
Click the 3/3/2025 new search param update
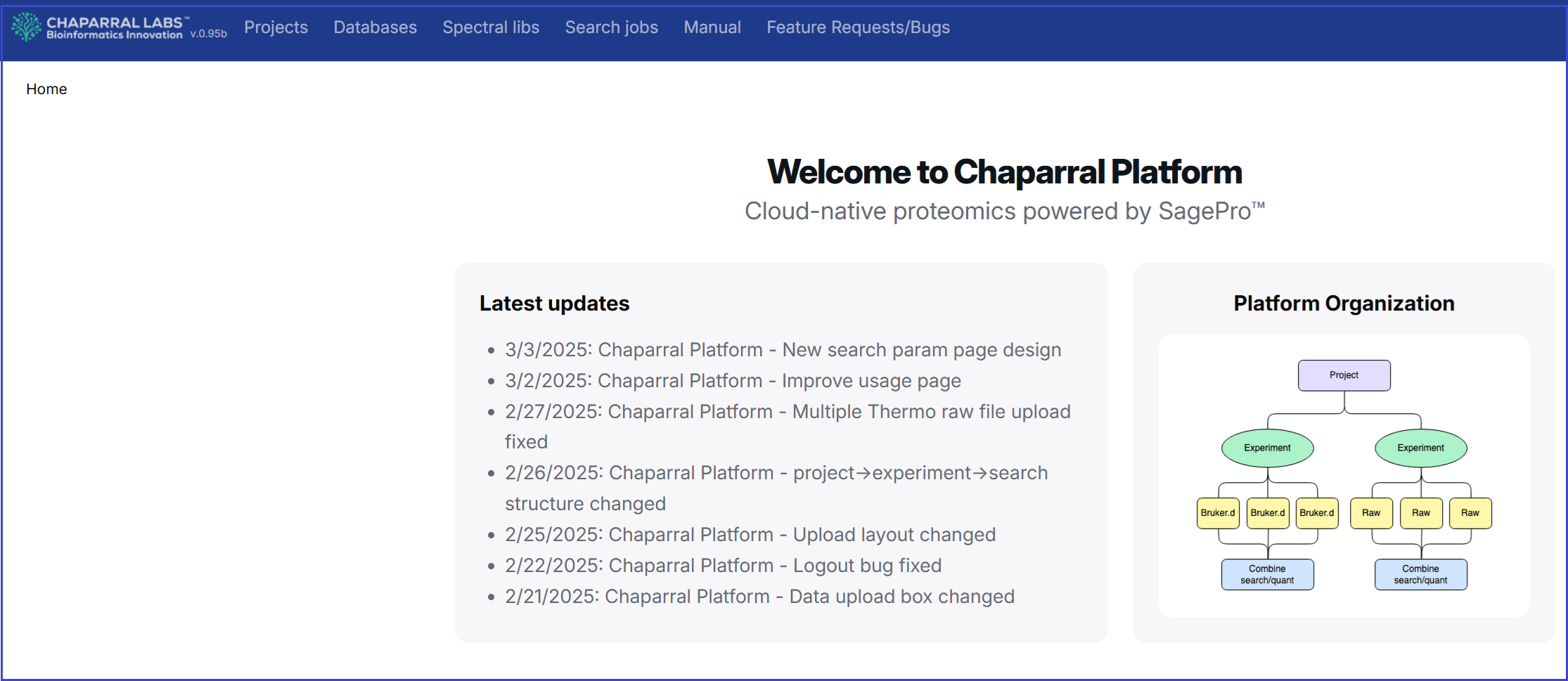point(783,350)
